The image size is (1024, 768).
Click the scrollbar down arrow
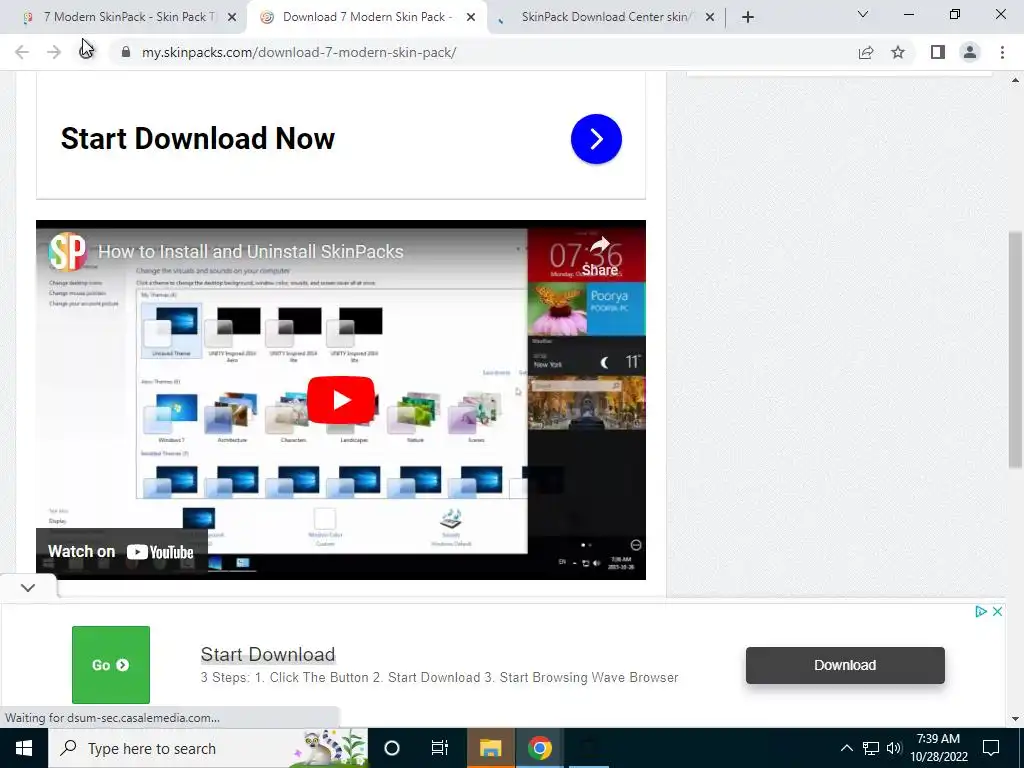(x=1015, y=719)
